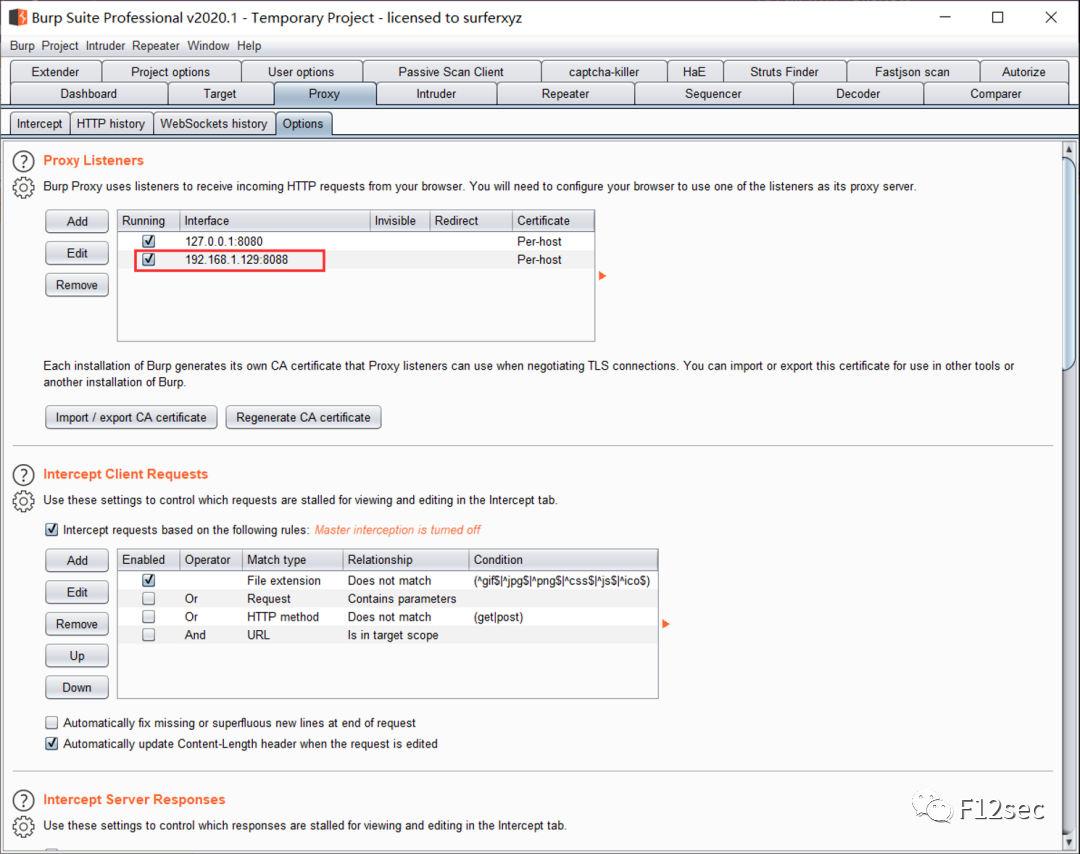Open the Fastjson scan tab
Image resolution: width=1080 pixels, height=854 pixels.
[x=913, y=72]
